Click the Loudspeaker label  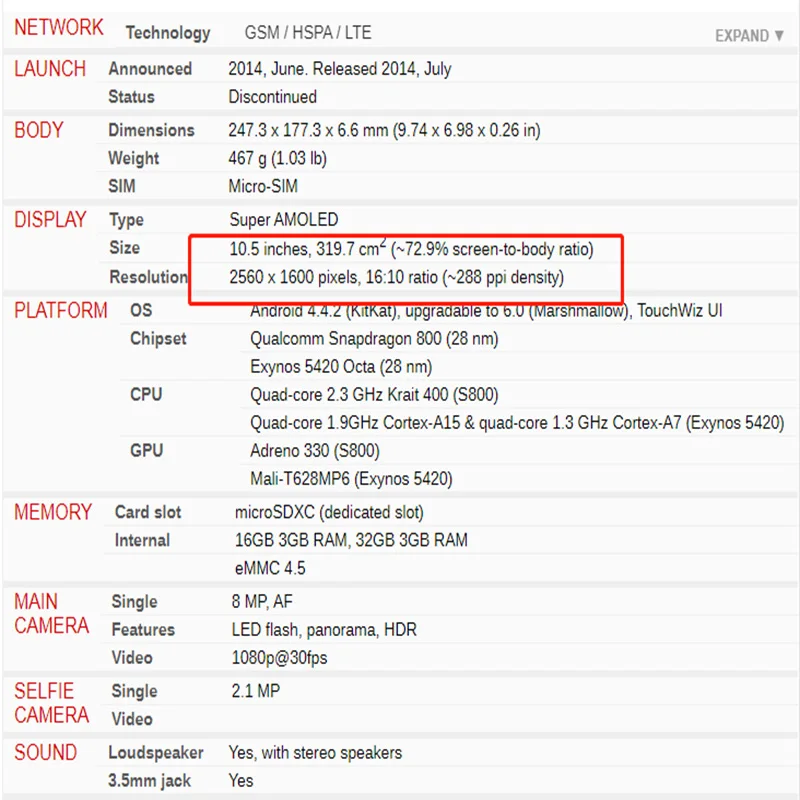click(x=156, y=753)
